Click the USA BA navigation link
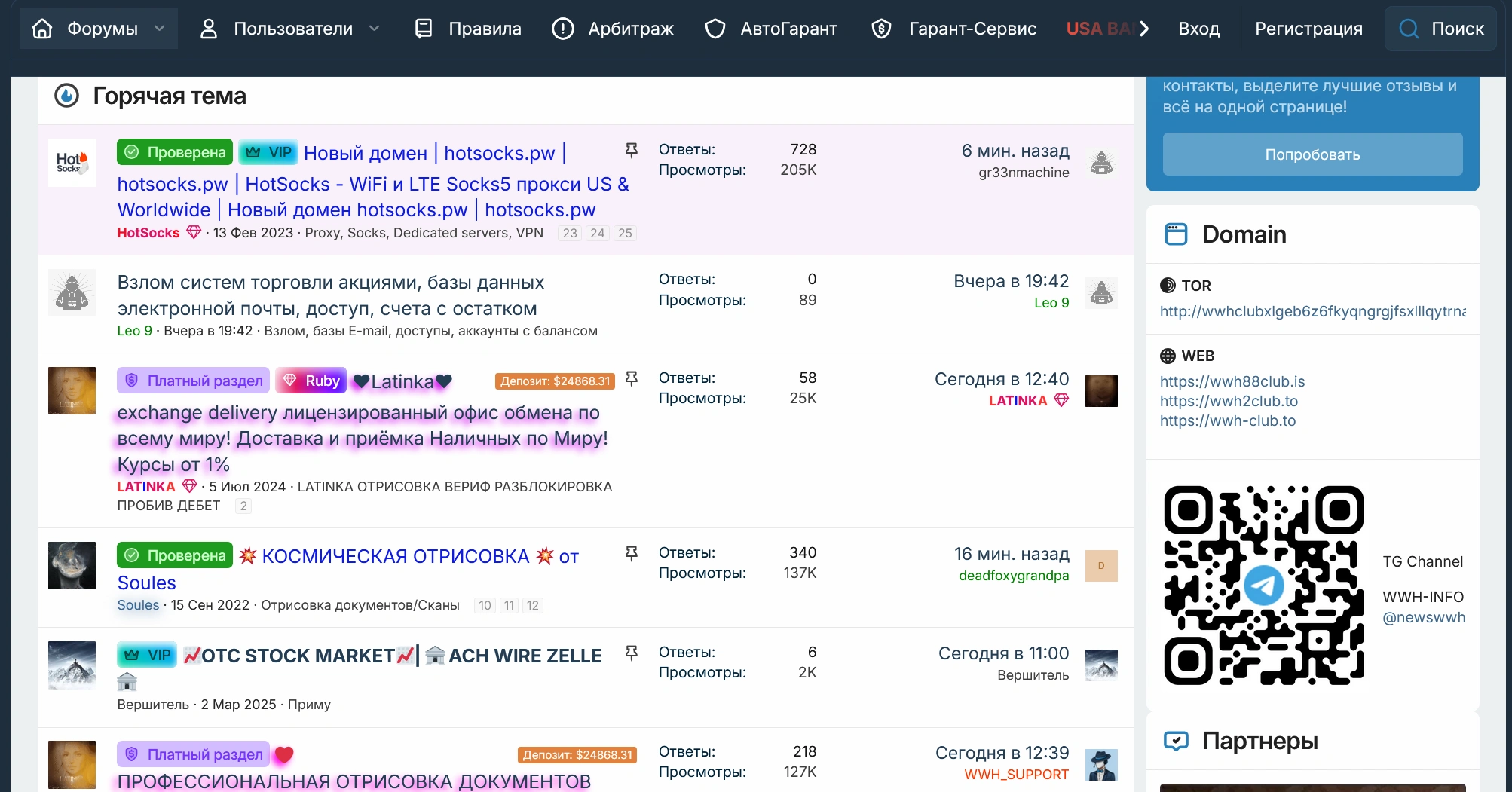 1100,29
